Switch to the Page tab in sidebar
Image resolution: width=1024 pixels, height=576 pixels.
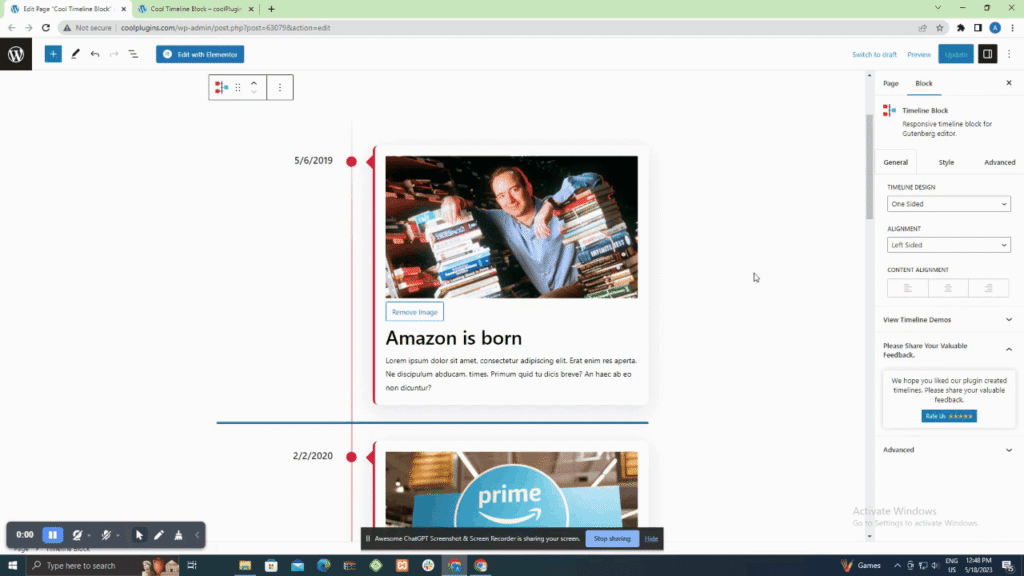890,84
